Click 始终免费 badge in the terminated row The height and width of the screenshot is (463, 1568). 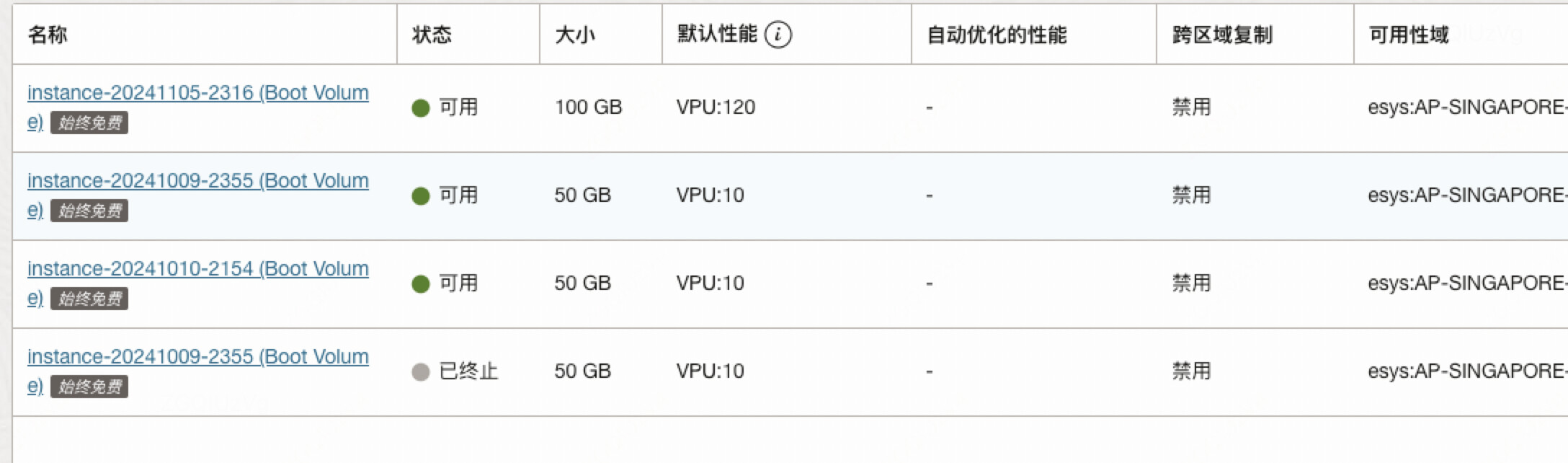pos(89,387)
